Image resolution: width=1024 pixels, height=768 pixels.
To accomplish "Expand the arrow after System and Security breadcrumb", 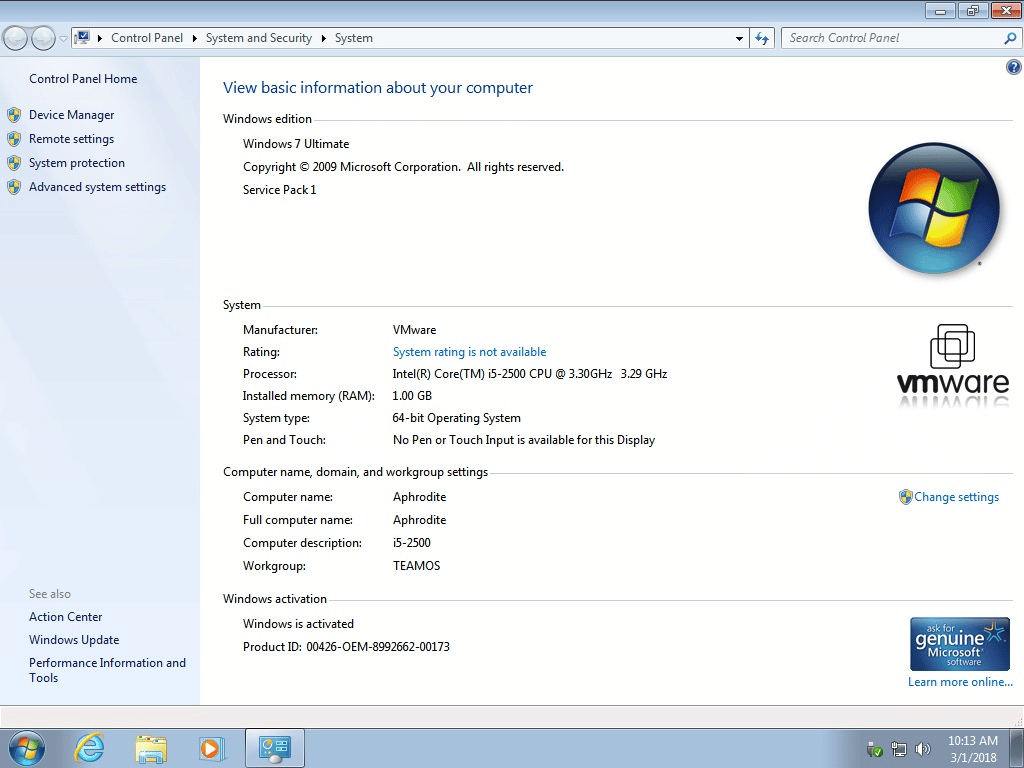I will 324,38.
